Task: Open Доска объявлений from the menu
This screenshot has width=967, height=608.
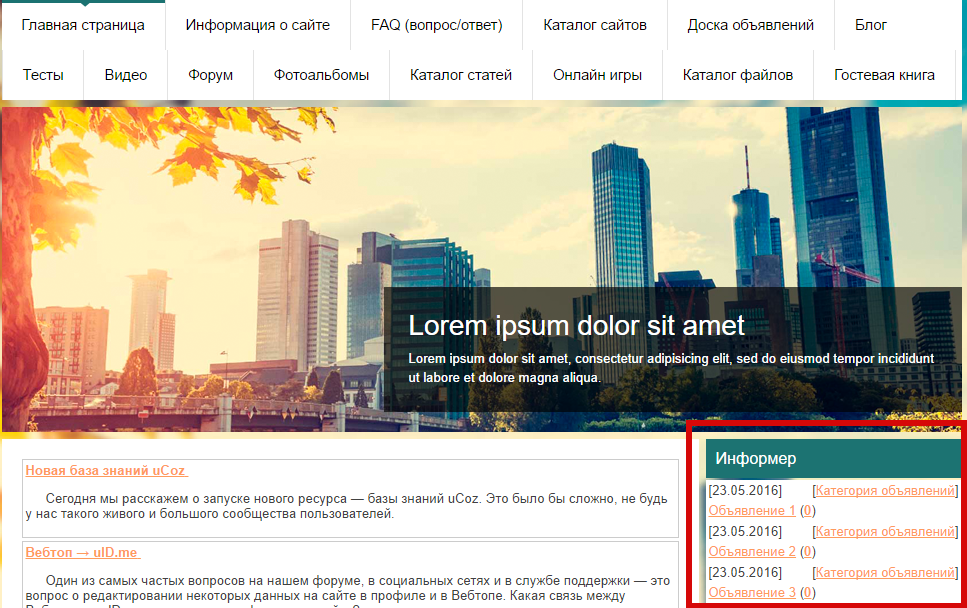Action: 751,25
